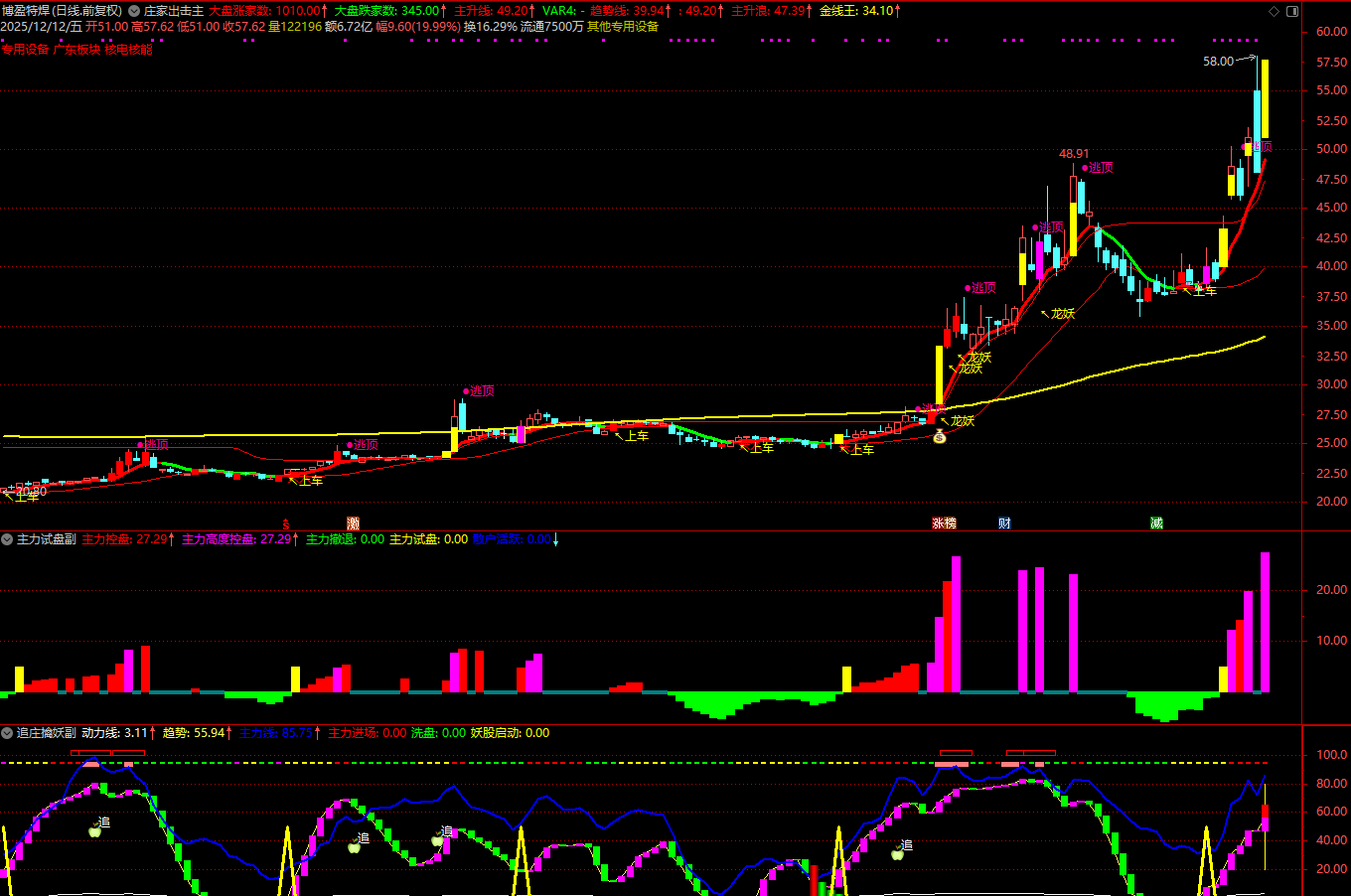Expand the 庄家出击主 indicator dropdown
The width and height of the screenshot is (1351, 896).
pos(134,11)
